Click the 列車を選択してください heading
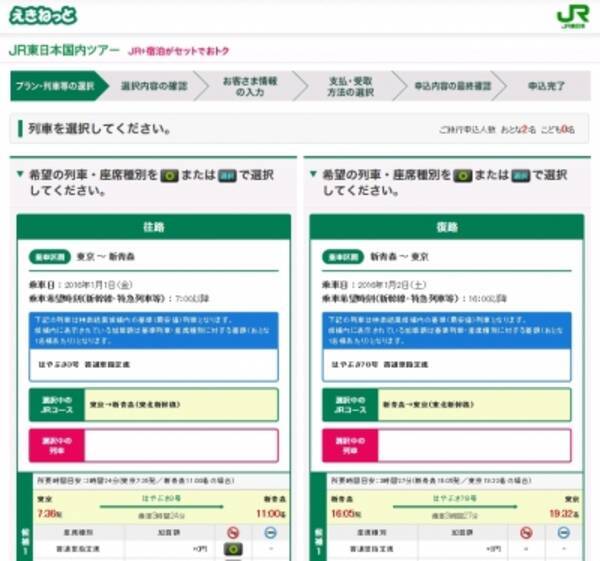This screenshot has height=561, width=600. tap(99, 129)
